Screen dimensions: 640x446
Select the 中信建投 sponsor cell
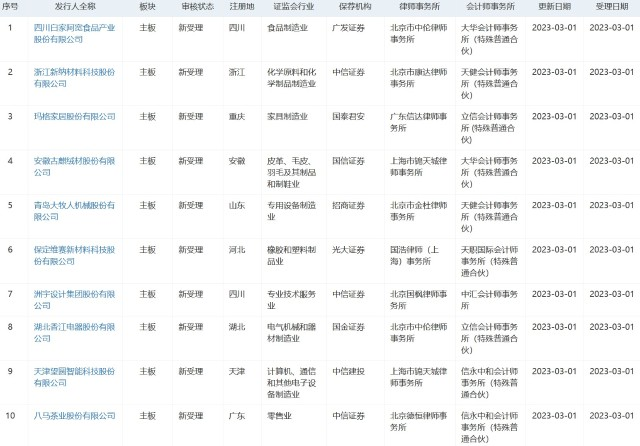[x=348, y=371]
